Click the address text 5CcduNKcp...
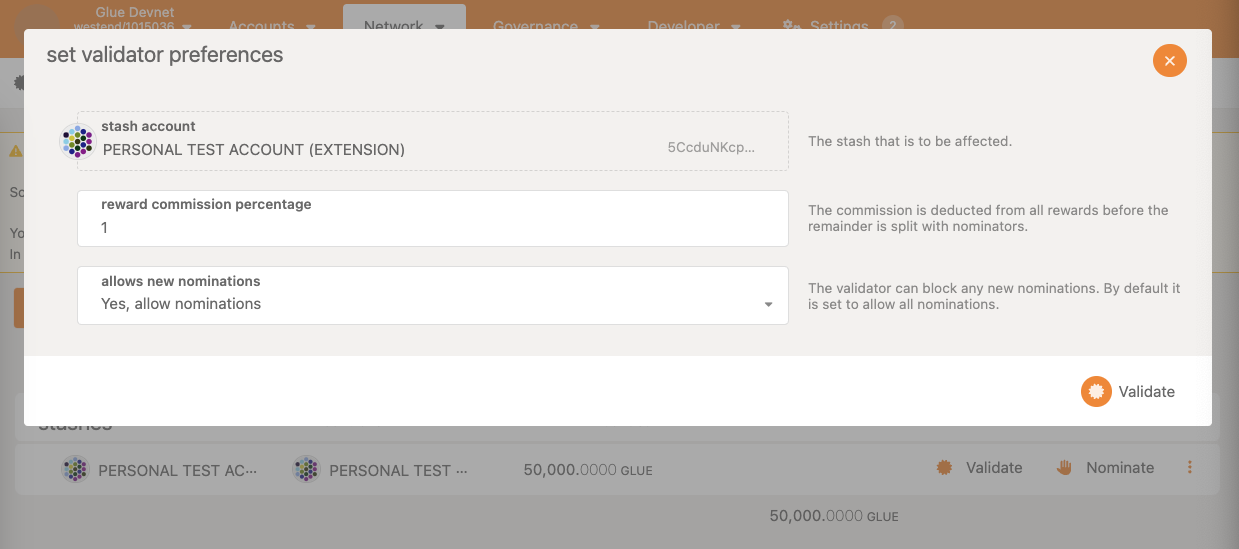Viewport: 1239px width, 549px height. [711, 148]
